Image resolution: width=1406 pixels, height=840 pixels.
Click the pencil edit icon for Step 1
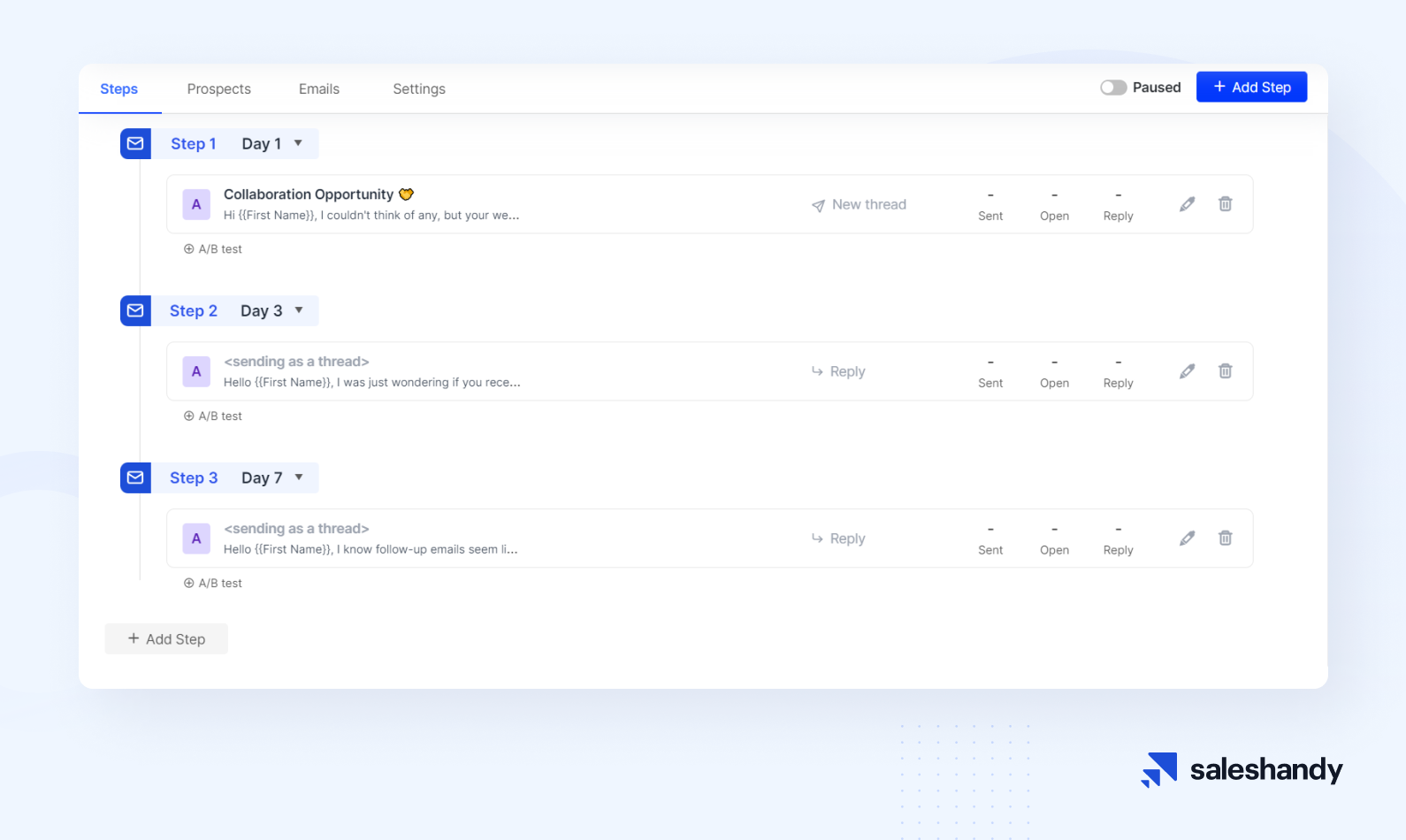click(x=1187, y=204)
